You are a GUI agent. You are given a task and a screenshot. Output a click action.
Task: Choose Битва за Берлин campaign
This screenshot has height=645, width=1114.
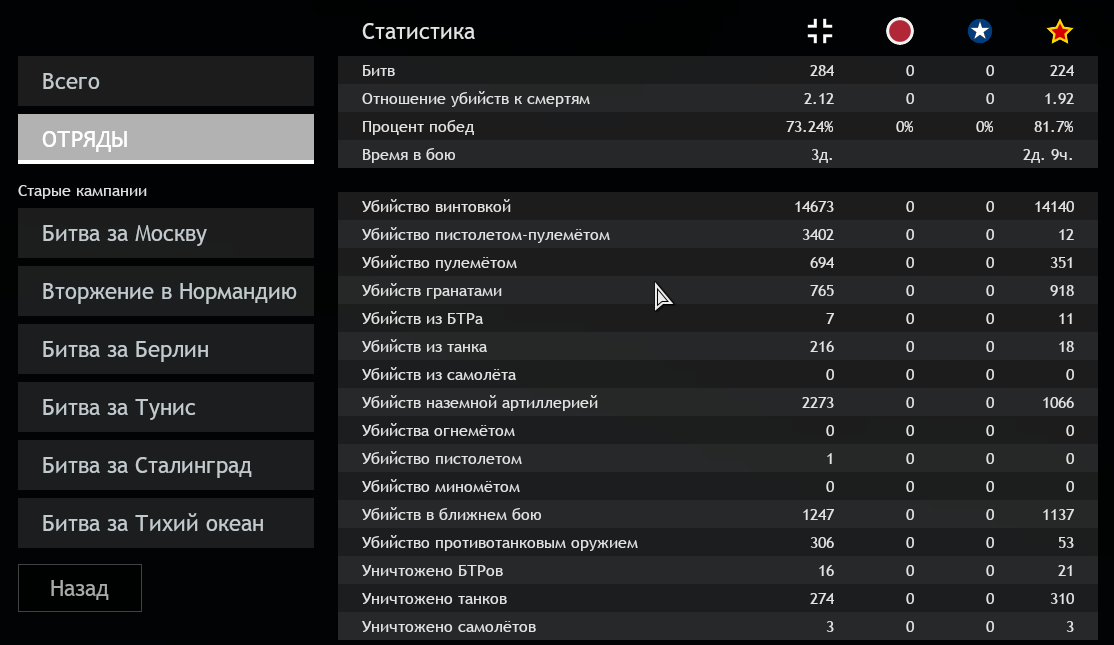tap(166, 350)
